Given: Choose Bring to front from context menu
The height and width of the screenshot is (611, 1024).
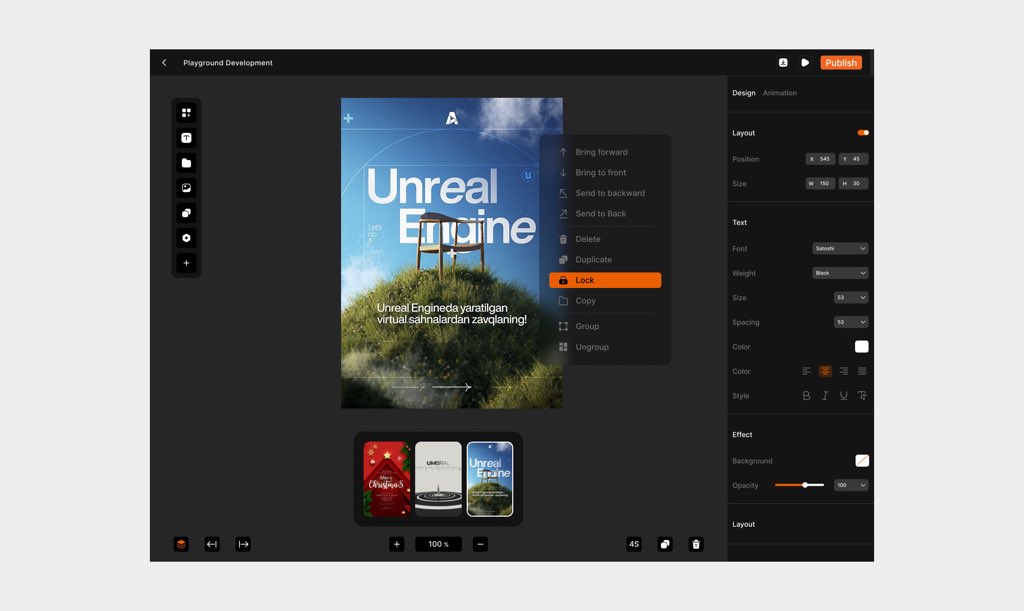Looking at the screenshot, I should (605, 172).
